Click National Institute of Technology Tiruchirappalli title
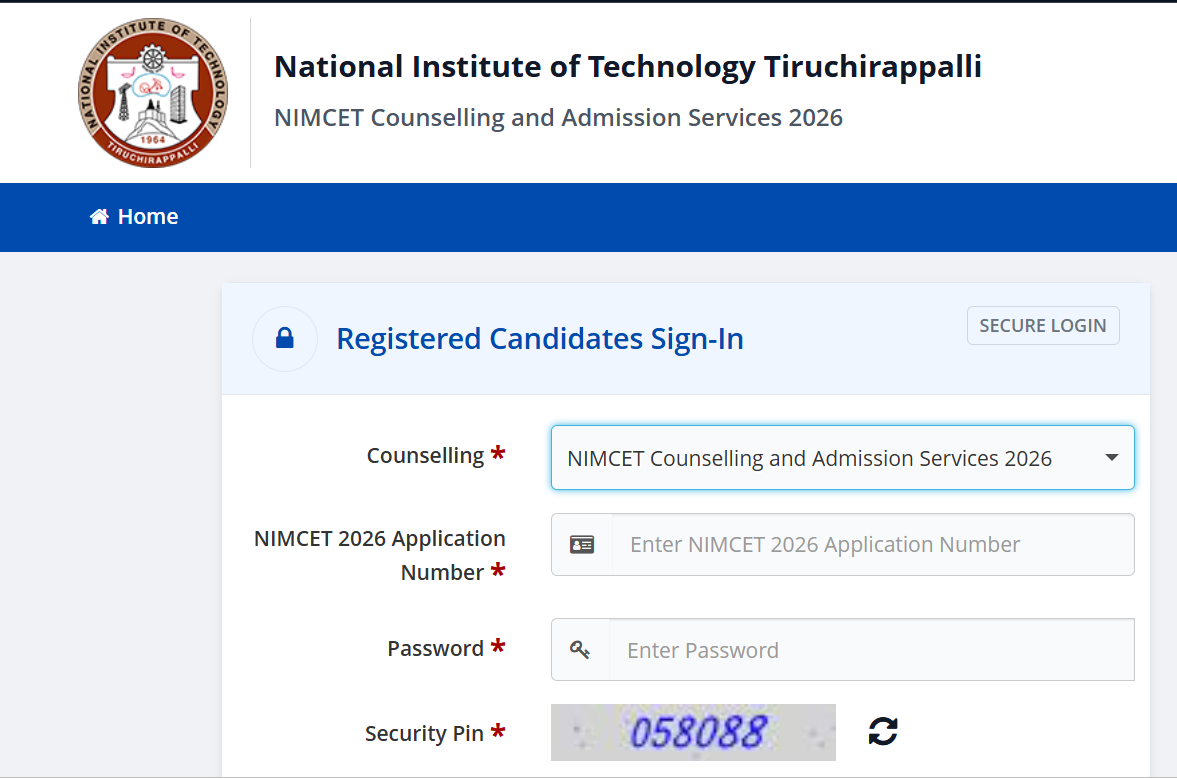 point(628,66)
